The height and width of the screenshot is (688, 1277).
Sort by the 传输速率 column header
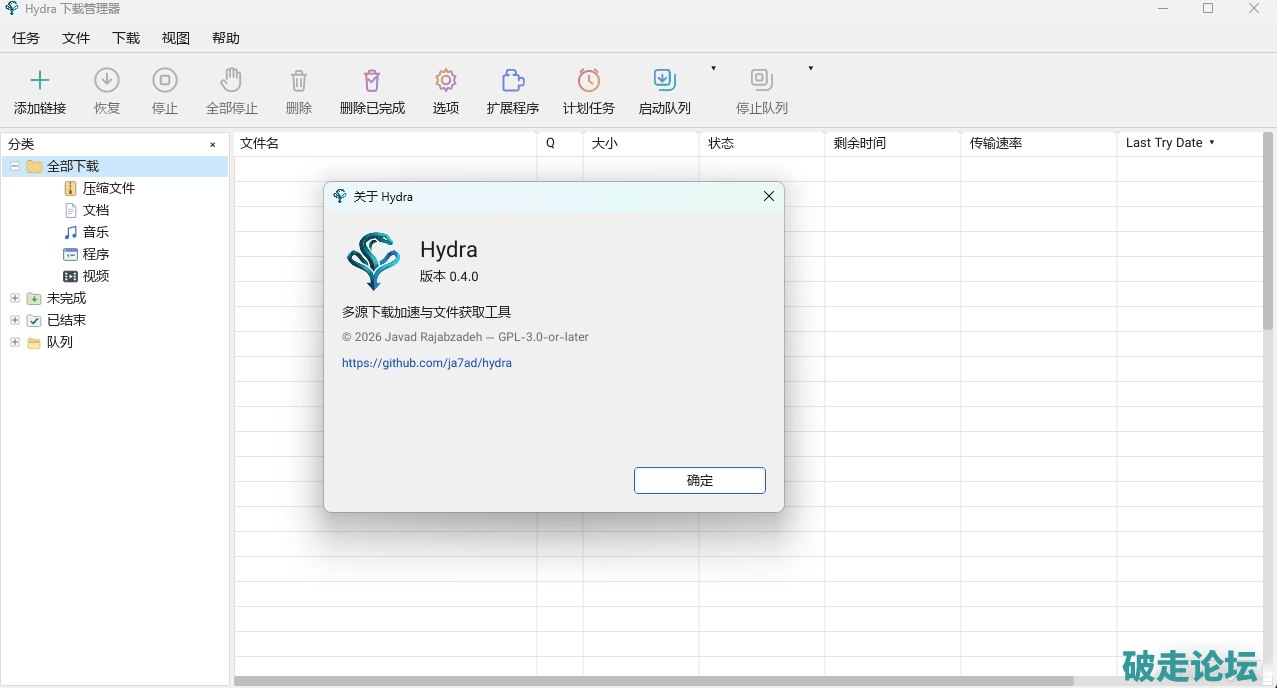tap(1039, 143)
